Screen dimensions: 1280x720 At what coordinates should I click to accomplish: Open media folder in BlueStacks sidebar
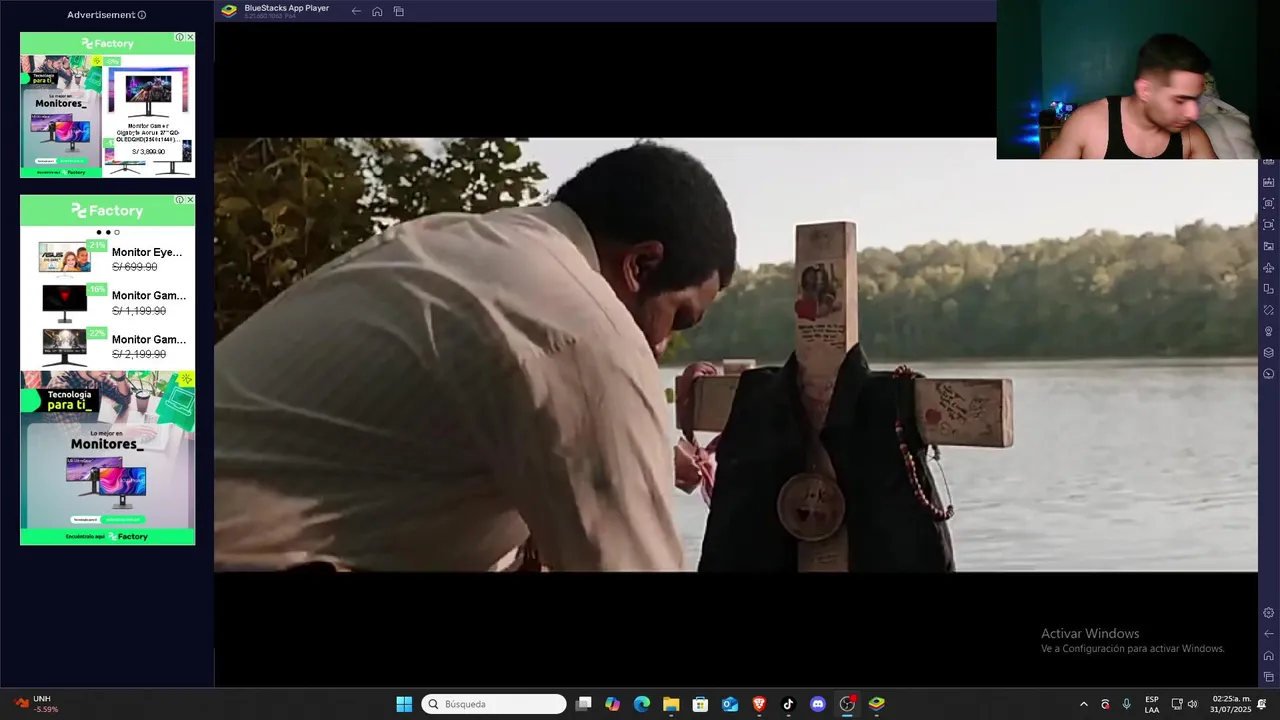click(x=1268, y=246)
